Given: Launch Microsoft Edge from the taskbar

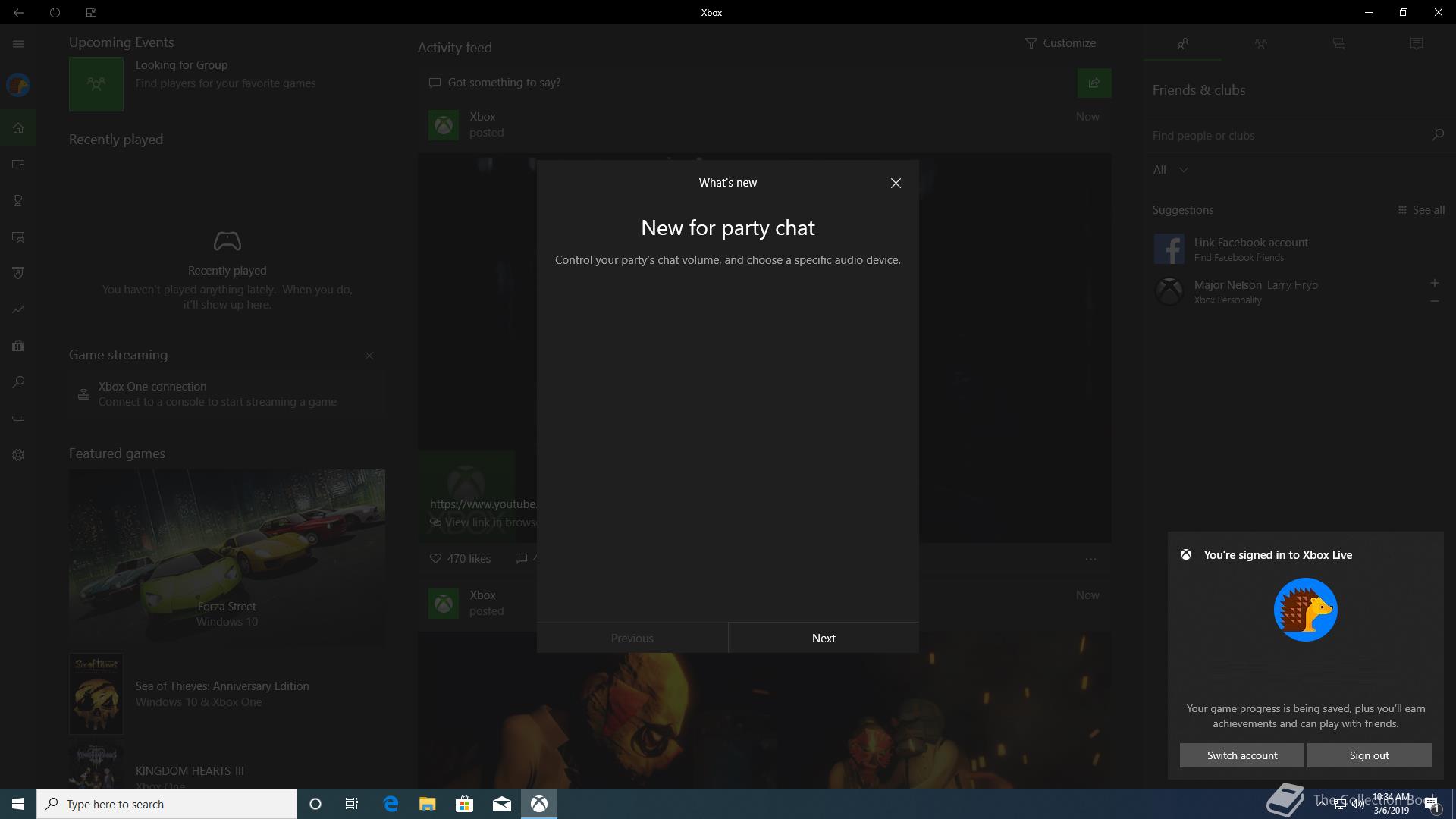Looking at the screenshot, I should pos(391,804).
